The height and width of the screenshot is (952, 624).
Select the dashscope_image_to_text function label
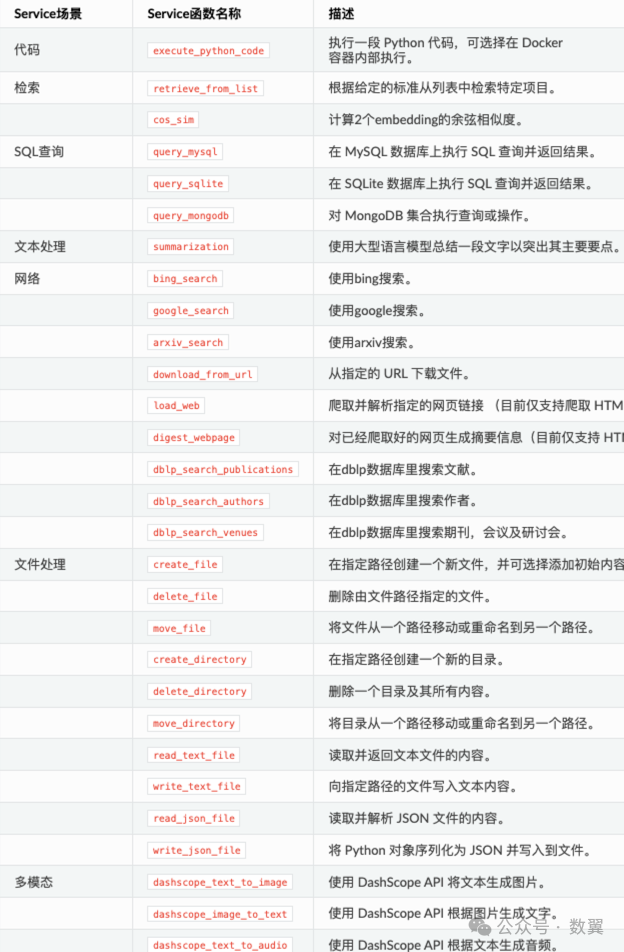[220, 914]
